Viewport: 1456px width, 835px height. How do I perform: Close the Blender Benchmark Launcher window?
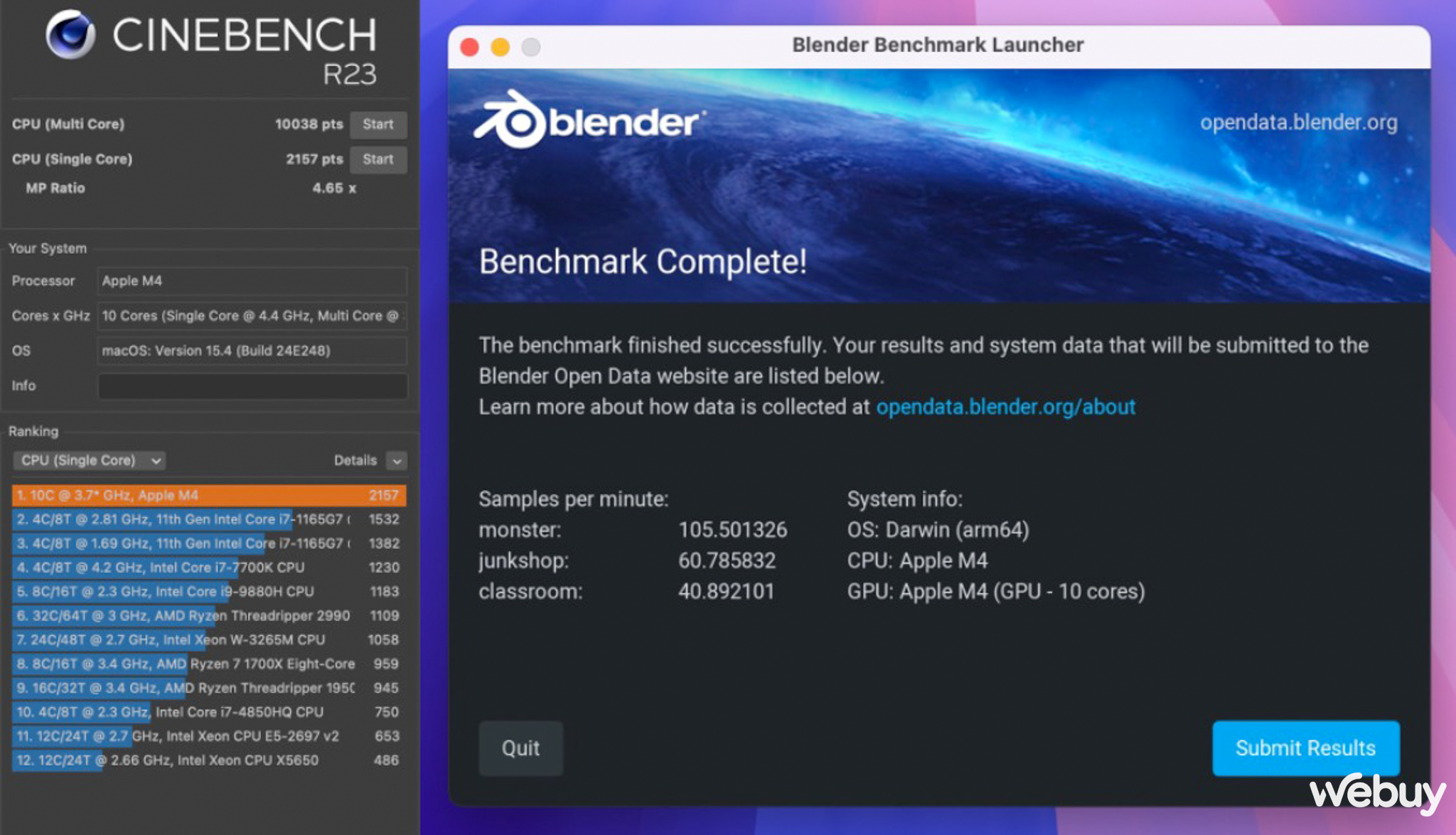tap(469, 47)
